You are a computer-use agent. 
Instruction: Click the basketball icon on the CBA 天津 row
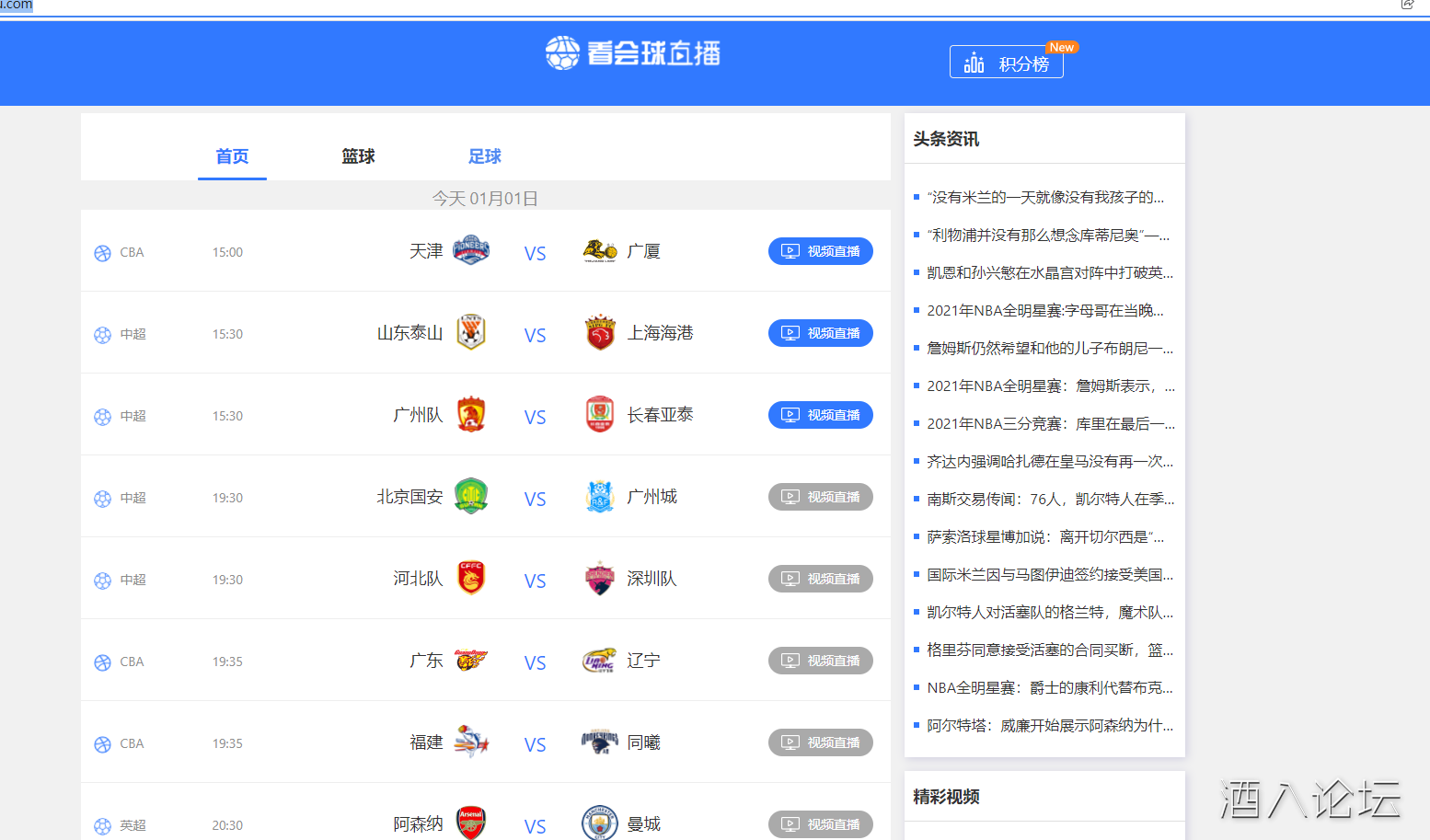coord(101,251)
